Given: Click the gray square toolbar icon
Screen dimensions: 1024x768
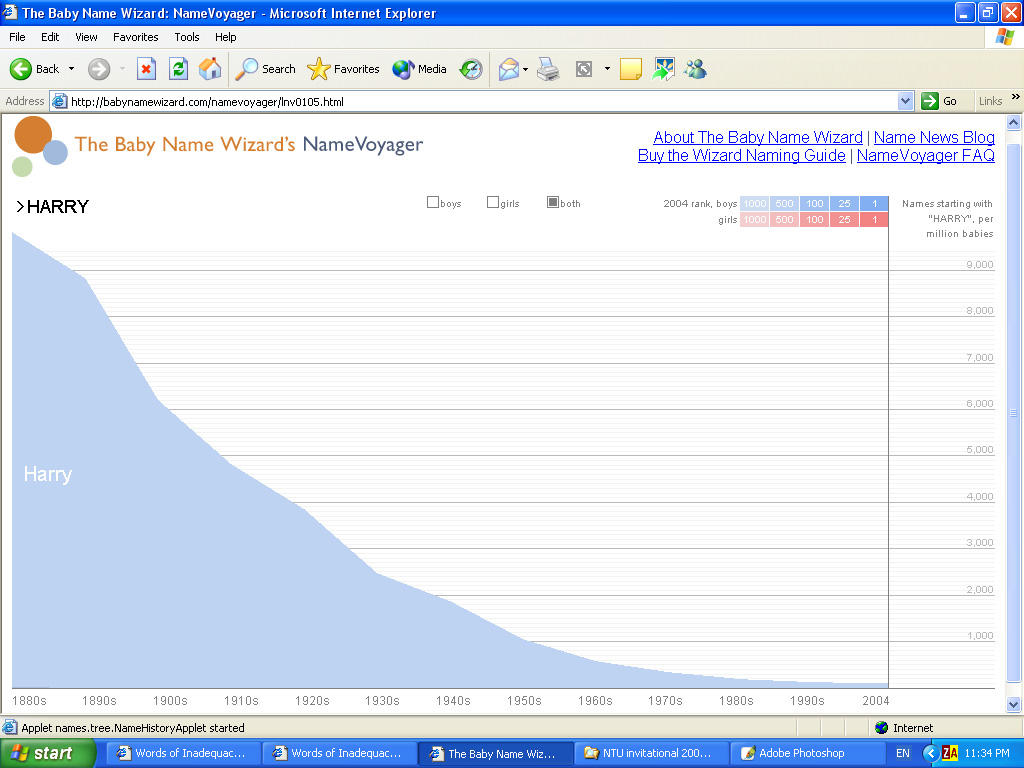Looking at the screenshot, I should (x=584, y=69).
